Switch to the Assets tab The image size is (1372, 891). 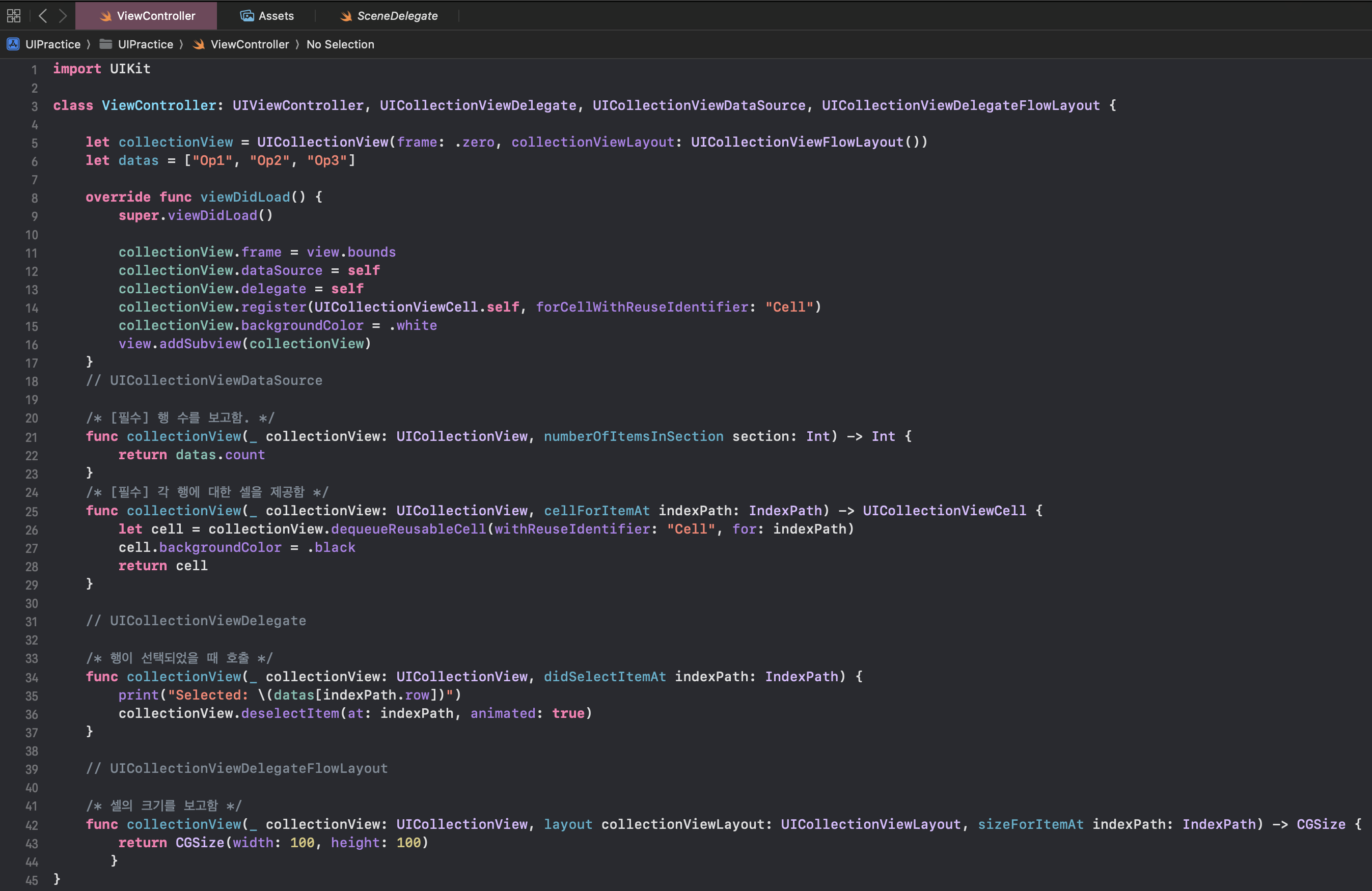click(x=276, y=16)
